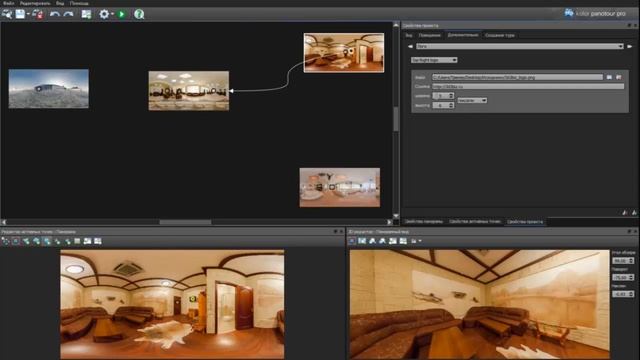Click the tour map vertical scrollbar handle
The height and width of the screenshot is (360, 640).
coord(396,119)
